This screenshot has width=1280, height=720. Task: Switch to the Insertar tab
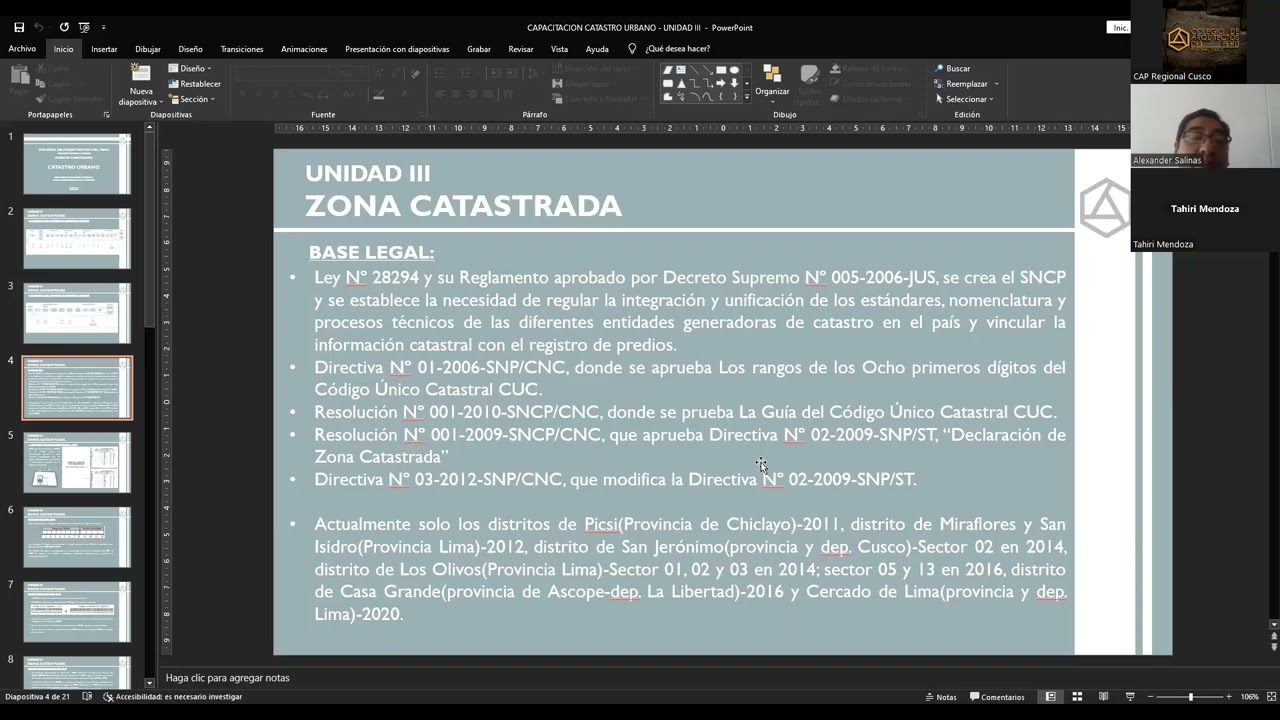click(104, 49)
